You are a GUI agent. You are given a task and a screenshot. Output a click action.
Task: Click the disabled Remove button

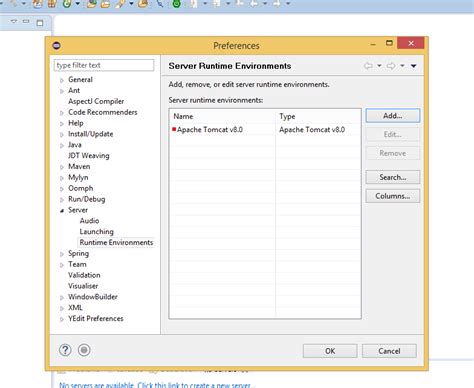coord(393,153)
